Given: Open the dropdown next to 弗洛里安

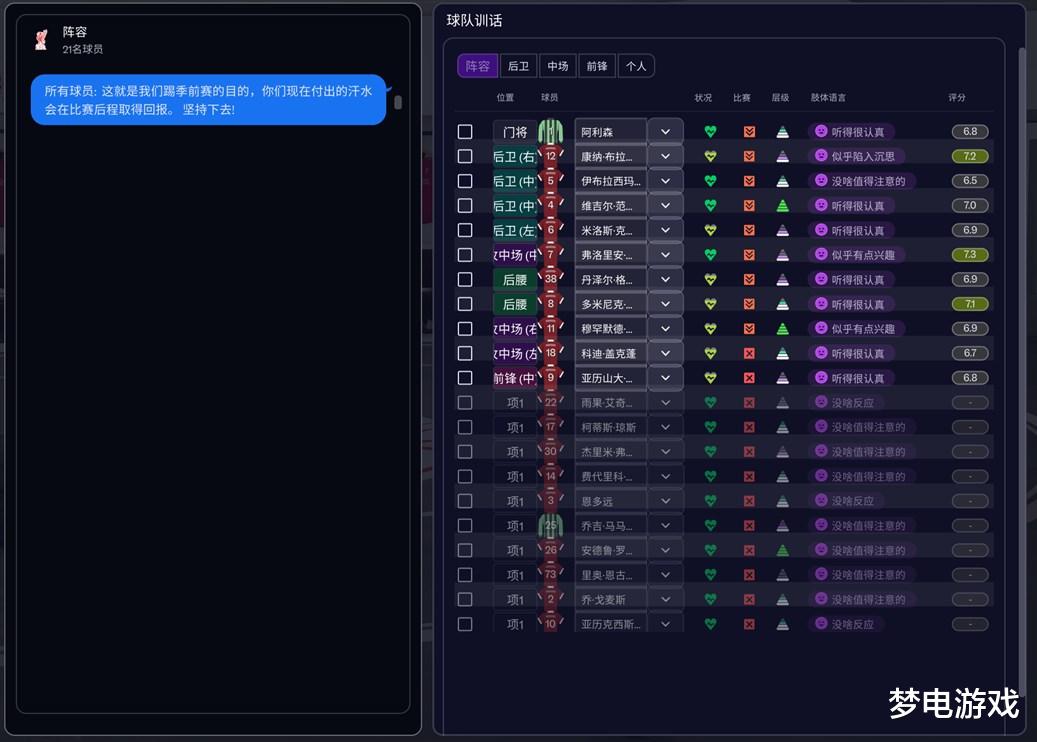Looking at the screenshot, I should [x=665, y=255].
